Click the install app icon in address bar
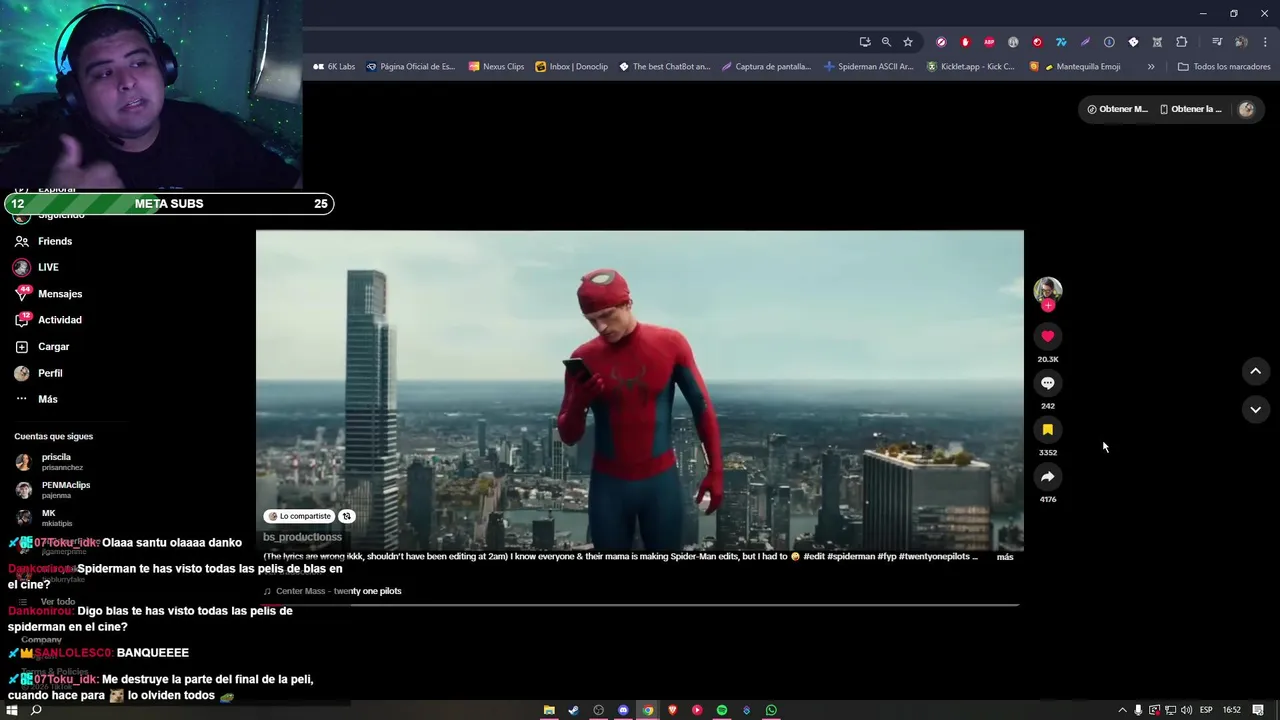Viewport: 1280px width, 720px height. pos(865,42)
